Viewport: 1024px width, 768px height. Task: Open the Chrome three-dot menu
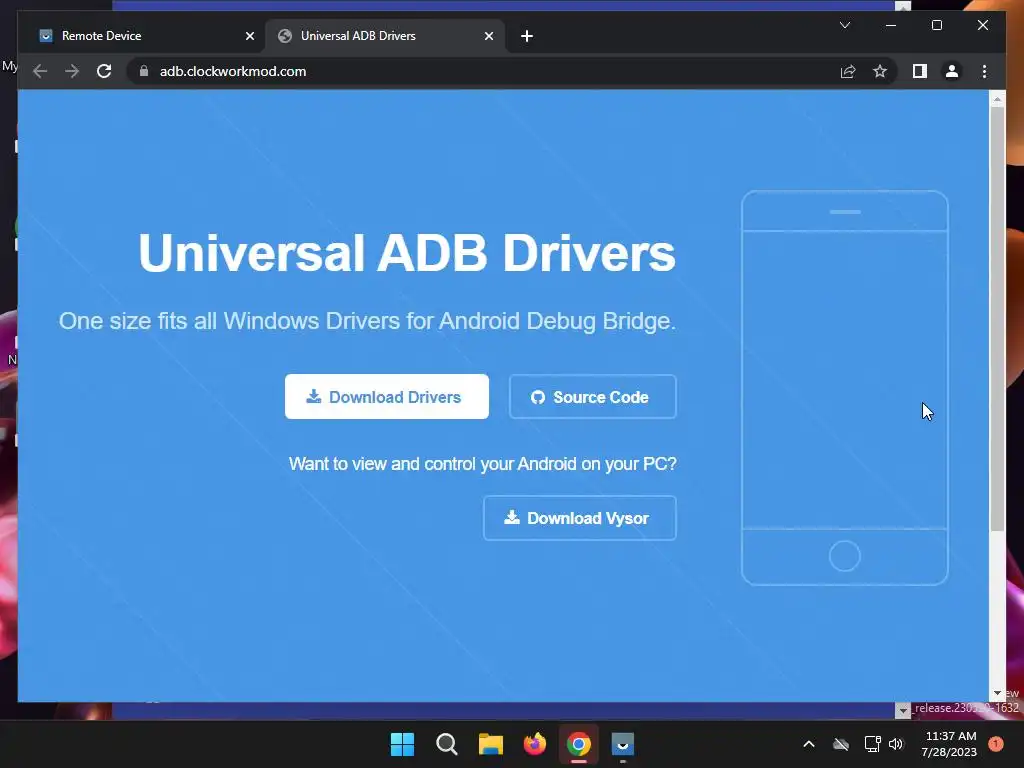point(984,71)
